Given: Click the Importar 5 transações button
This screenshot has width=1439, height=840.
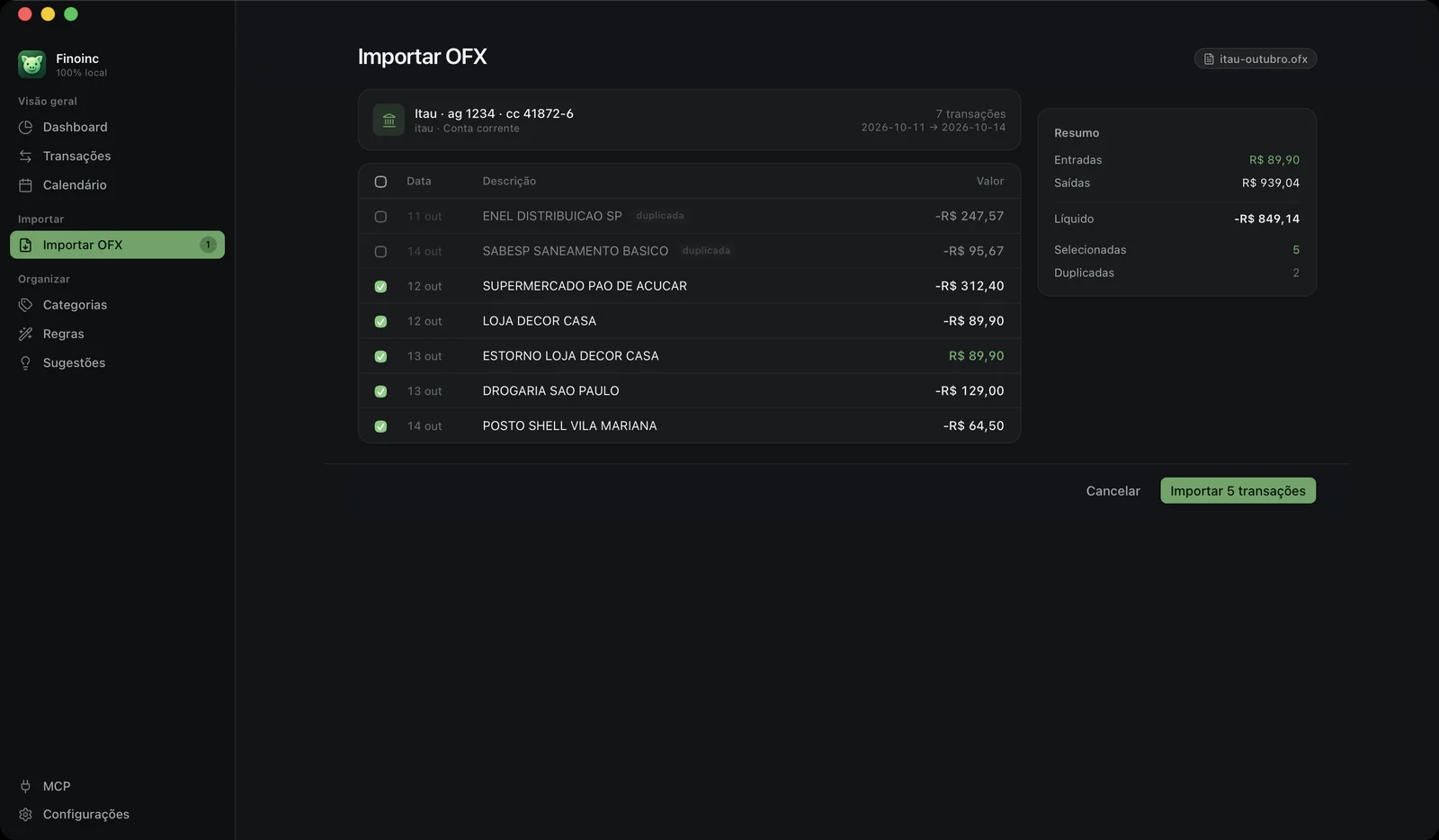Looking at the screenshot, I should pos(1238,491).
